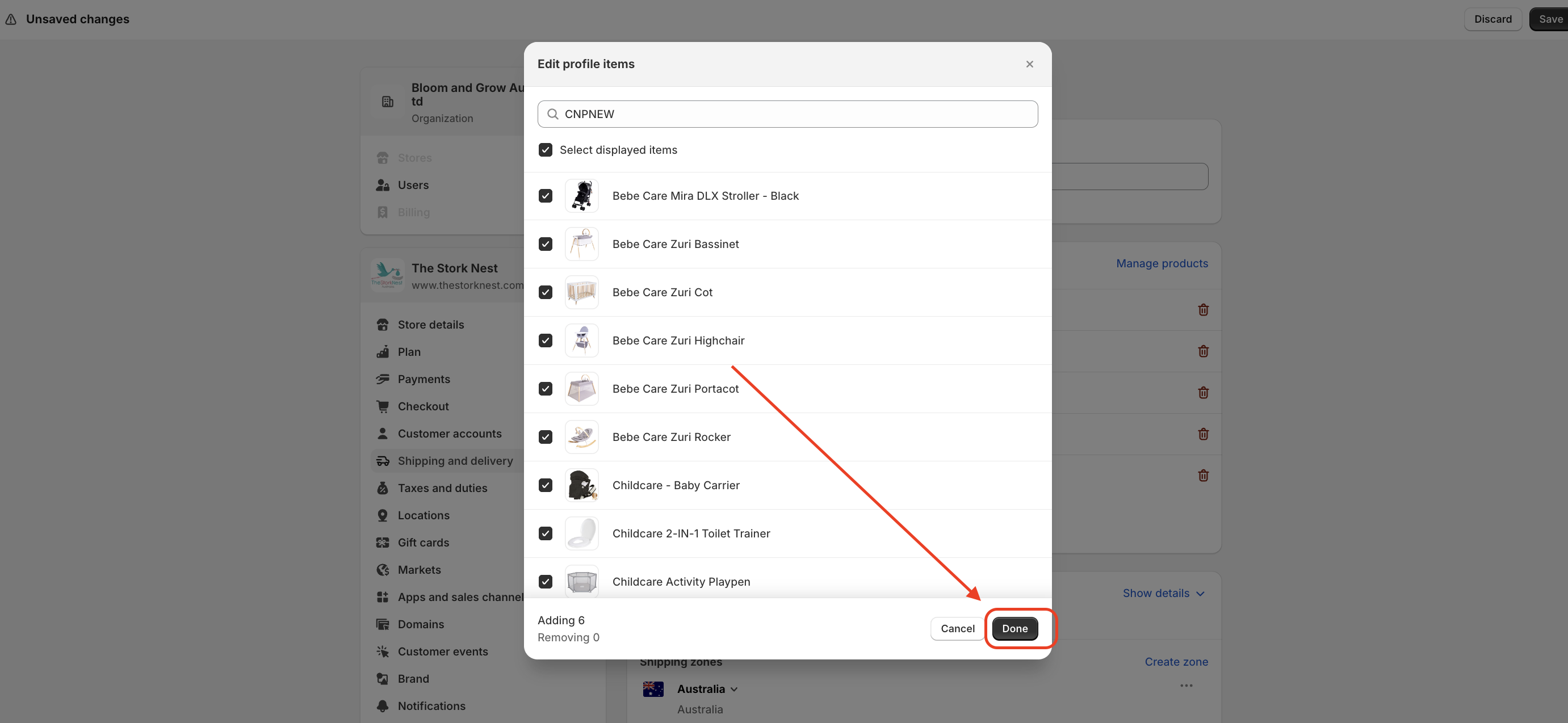Uncheck Childcare - Baby Carrier
This screenshot has height=723, width=1568.
(x=546, y=485)
